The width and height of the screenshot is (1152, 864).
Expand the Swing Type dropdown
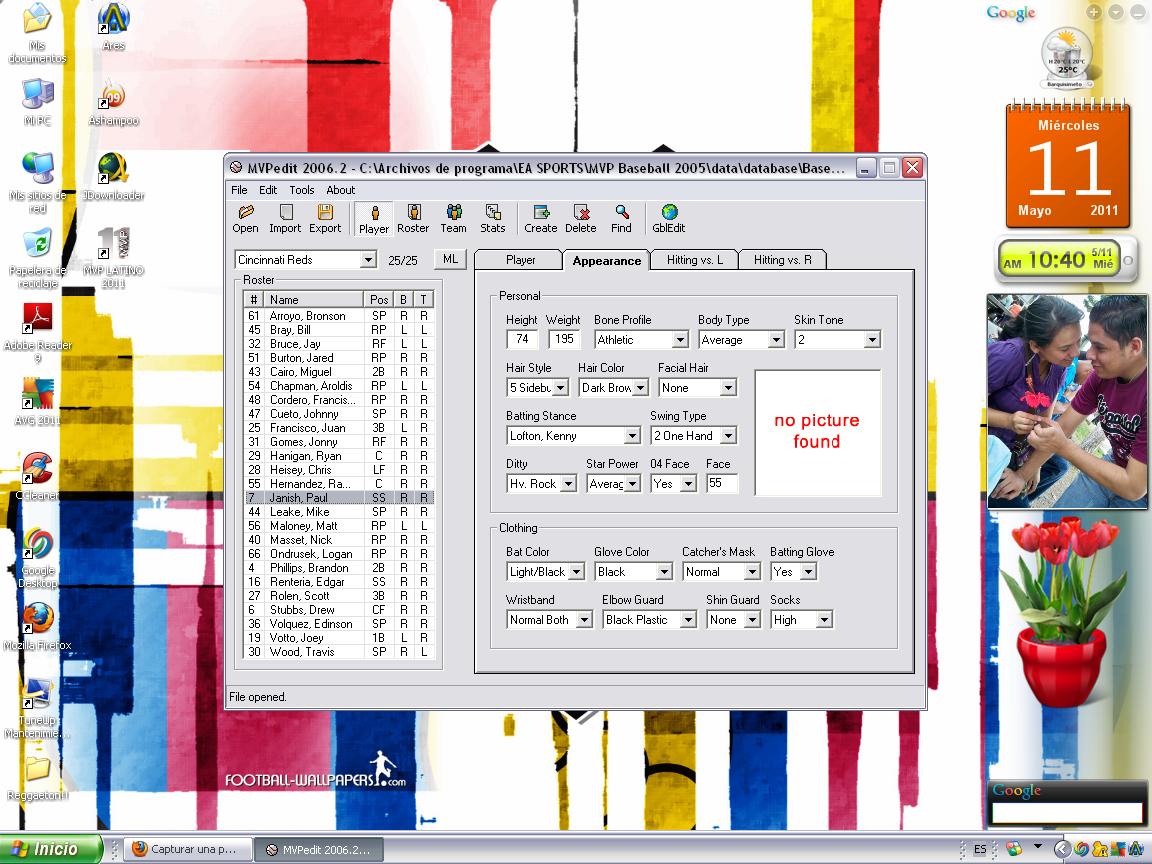(728, 436)
